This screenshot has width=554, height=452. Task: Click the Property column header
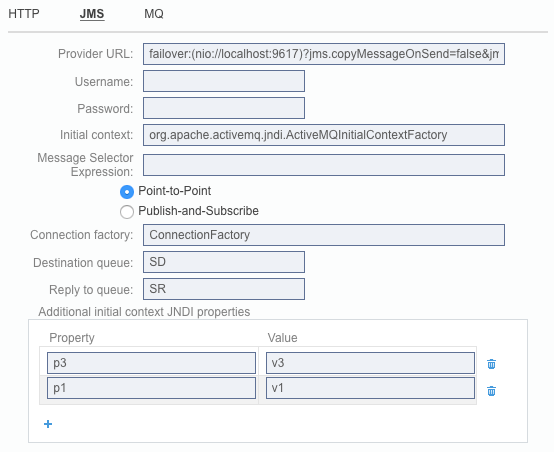(72, 338)
